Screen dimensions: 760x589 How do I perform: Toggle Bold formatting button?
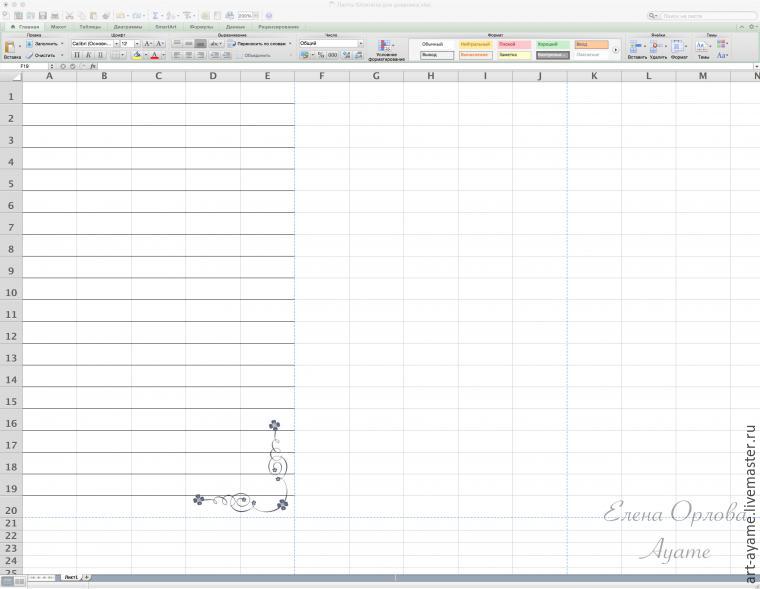(x=77, y=55)
